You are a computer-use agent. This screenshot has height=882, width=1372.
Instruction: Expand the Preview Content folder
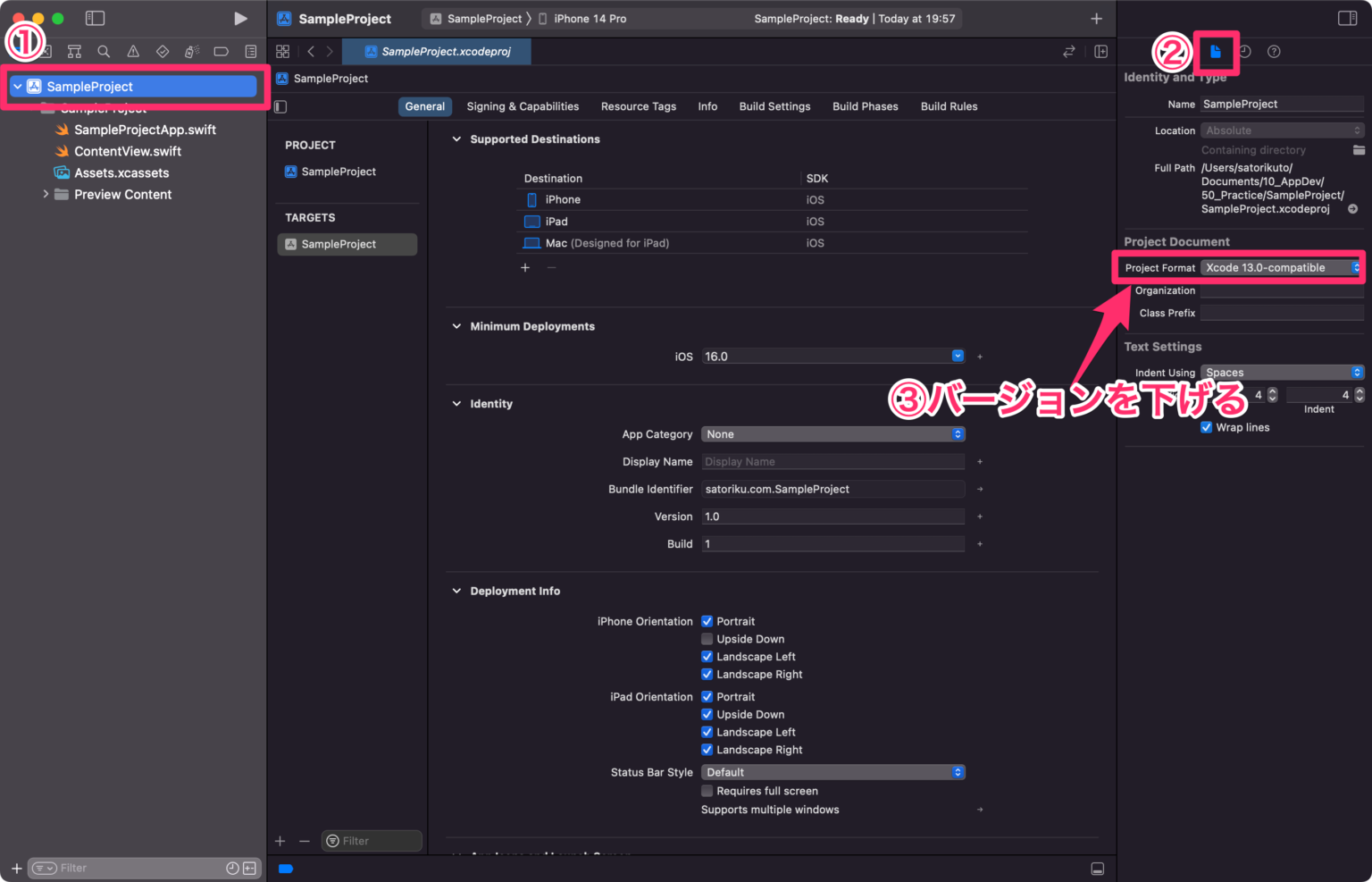[x=46, y=194]
